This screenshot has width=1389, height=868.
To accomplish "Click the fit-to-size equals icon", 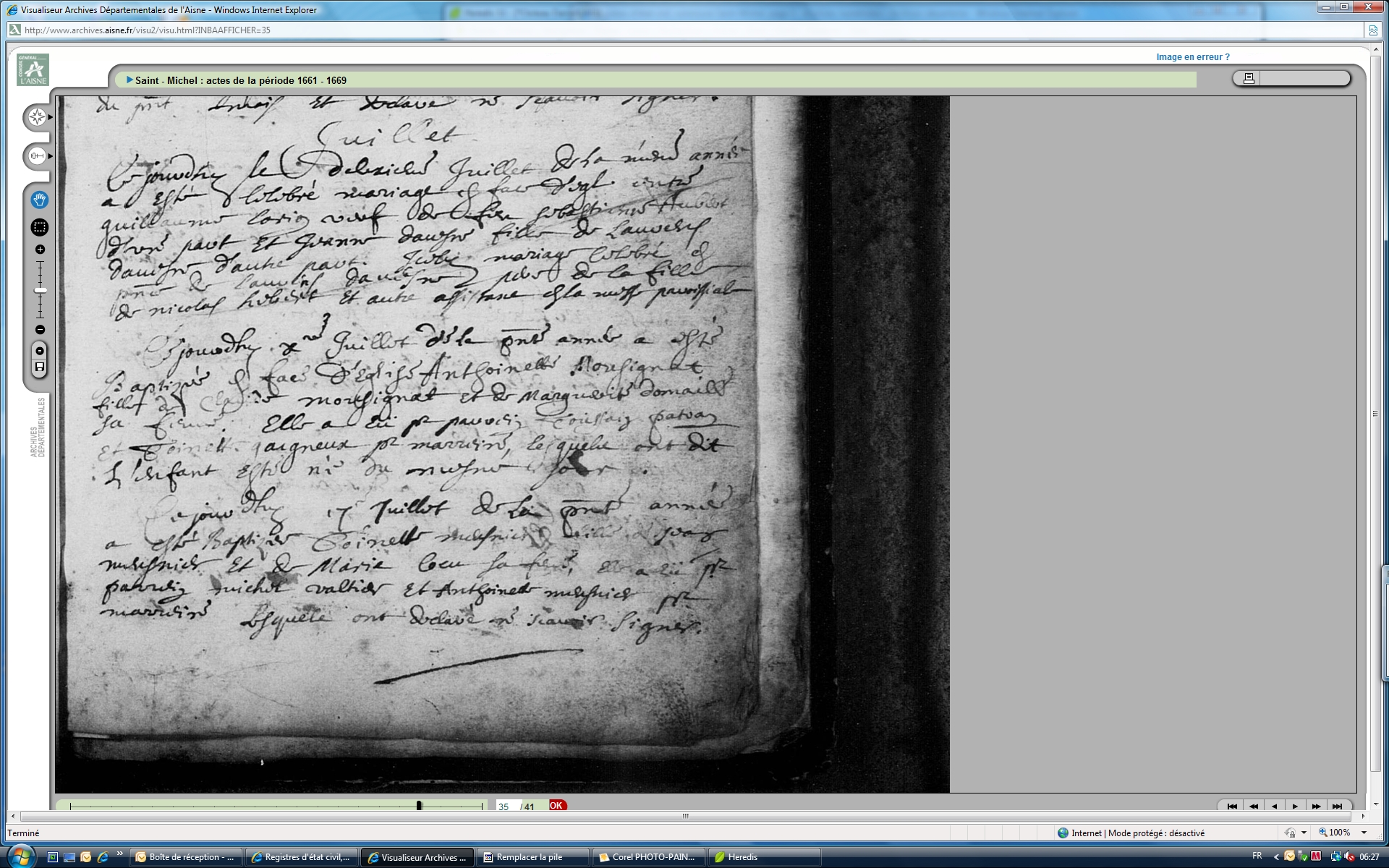I will point(40,351).
